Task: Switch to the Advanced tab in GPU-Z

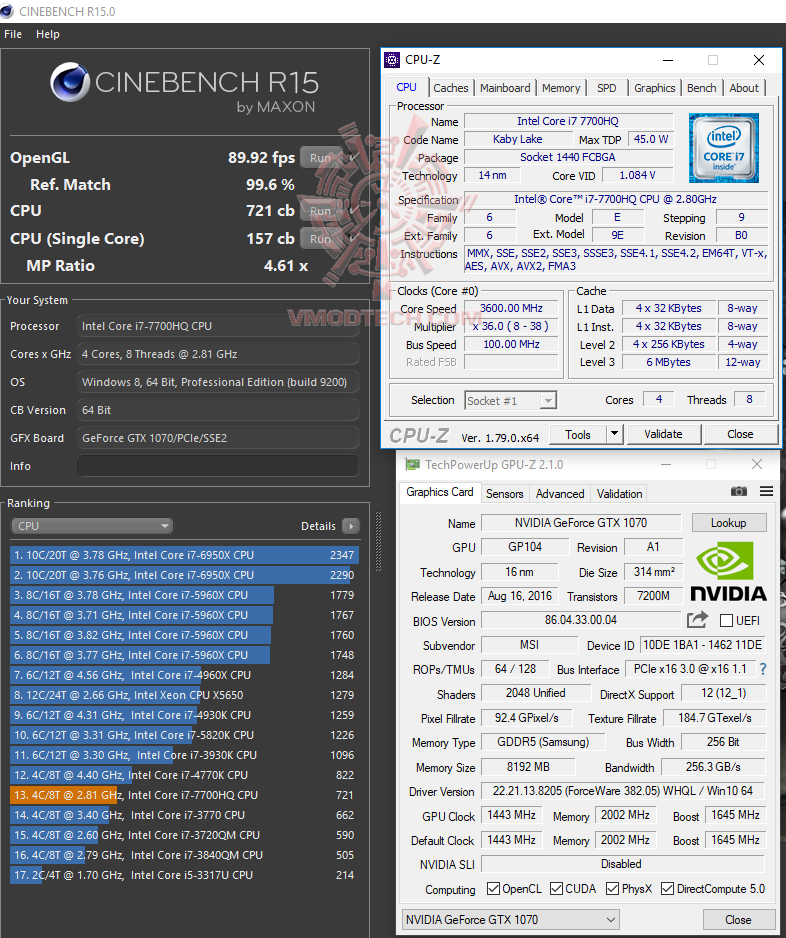Action: pos(560,494)
